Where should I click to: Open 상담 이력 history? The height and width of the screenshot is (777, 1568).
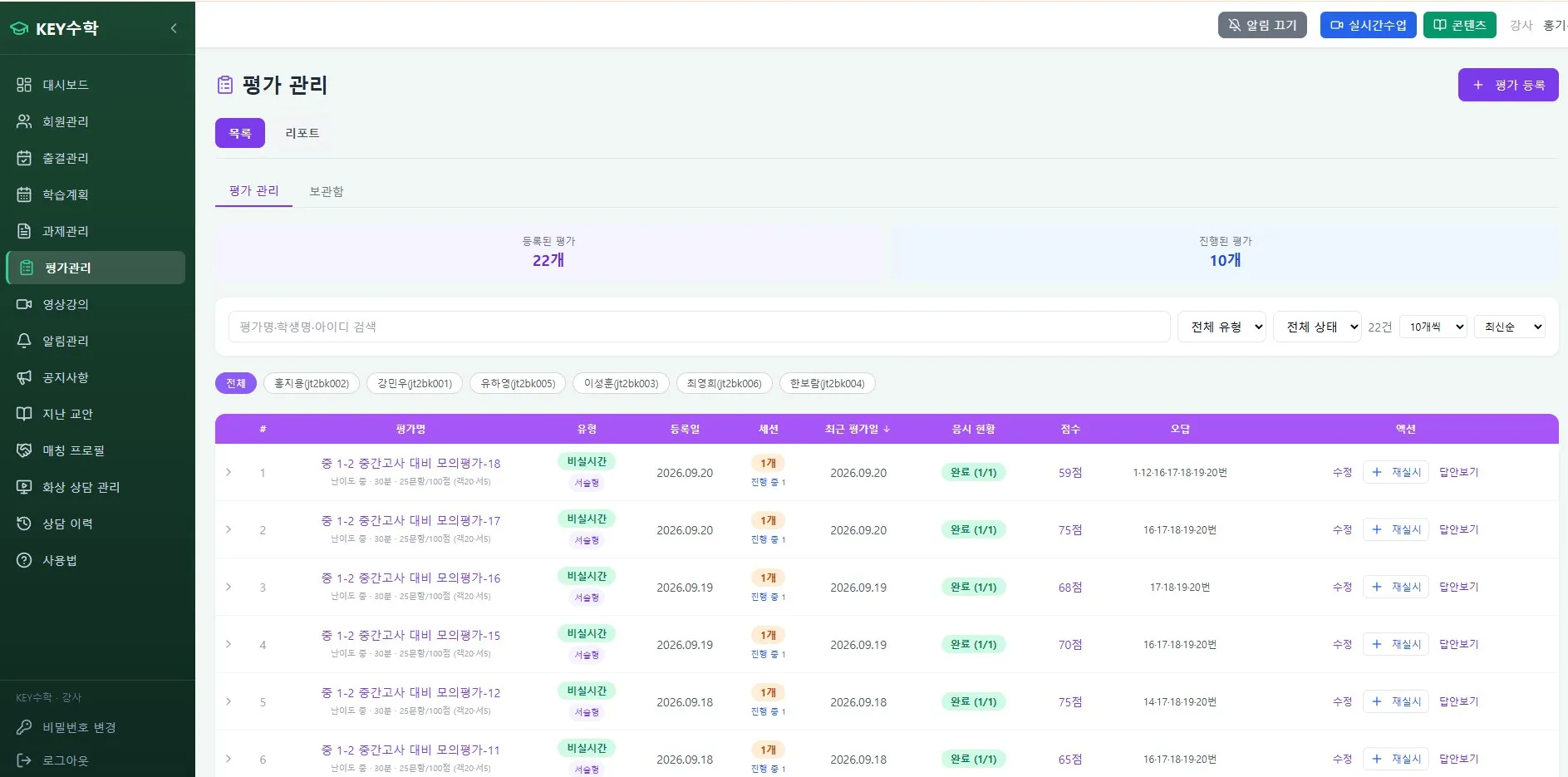pos(96,524)
